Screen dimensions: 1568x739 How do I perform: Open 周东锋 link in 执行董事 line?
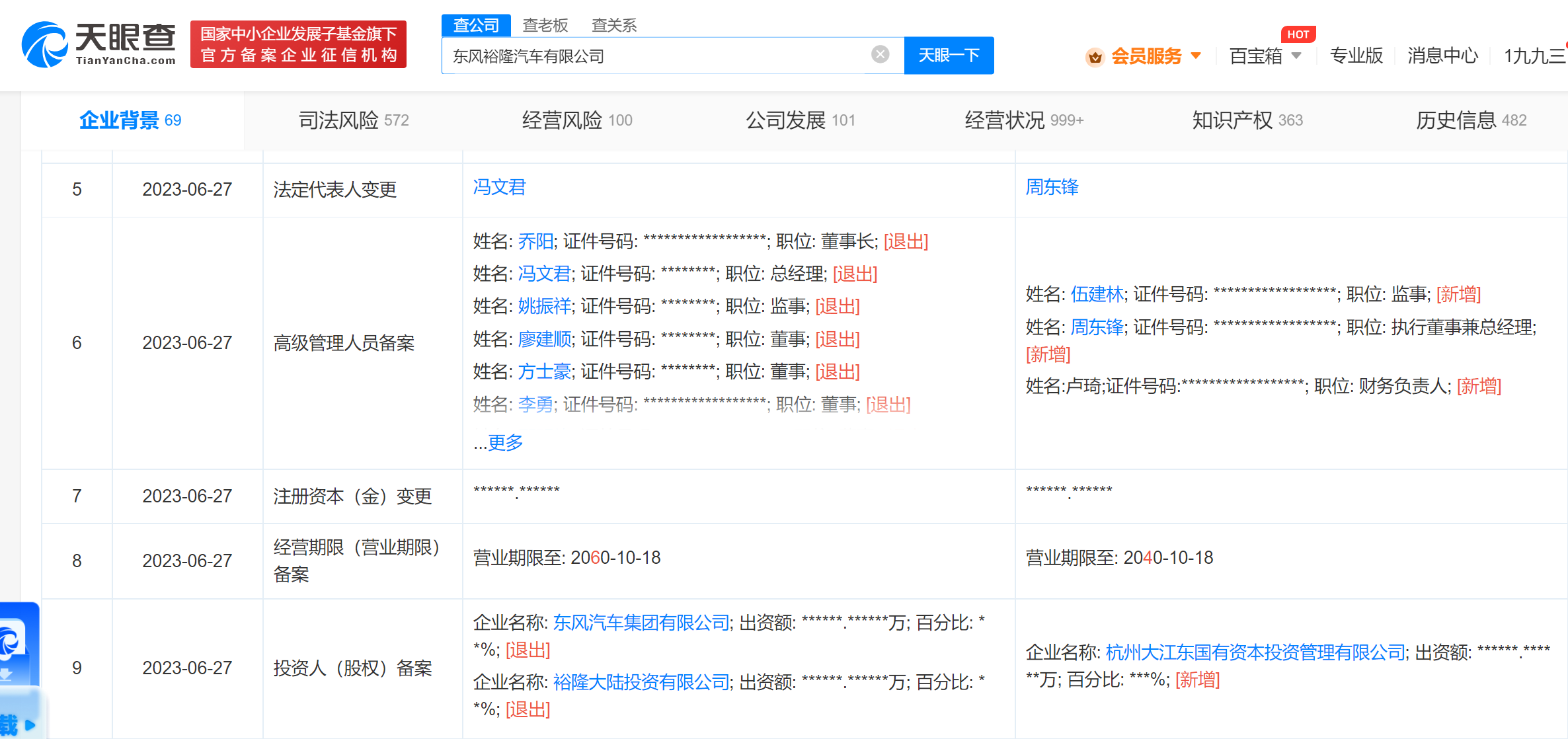tap(1097, 327)
